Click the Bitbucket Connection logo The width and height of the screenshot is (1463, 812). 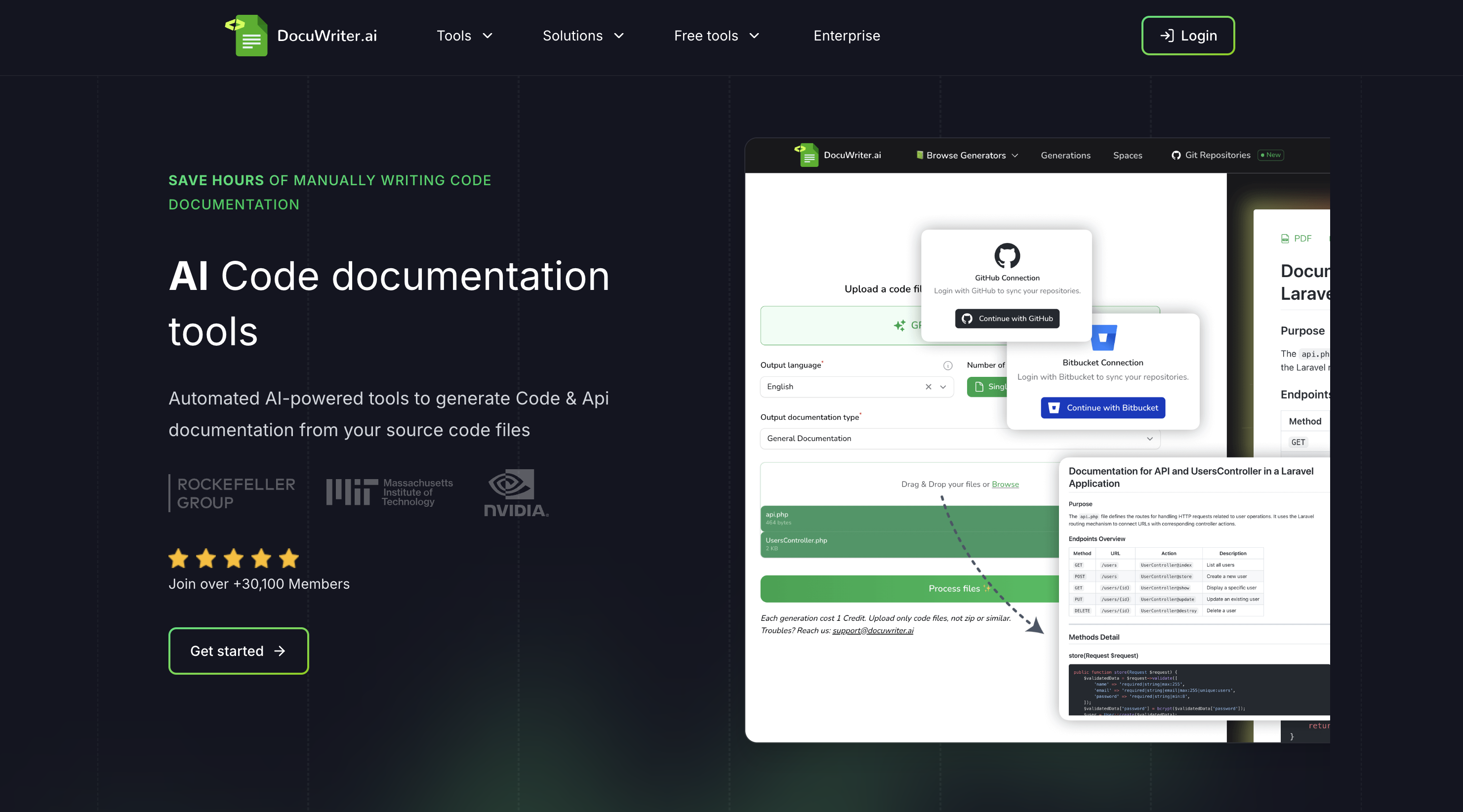[1104, 338]
